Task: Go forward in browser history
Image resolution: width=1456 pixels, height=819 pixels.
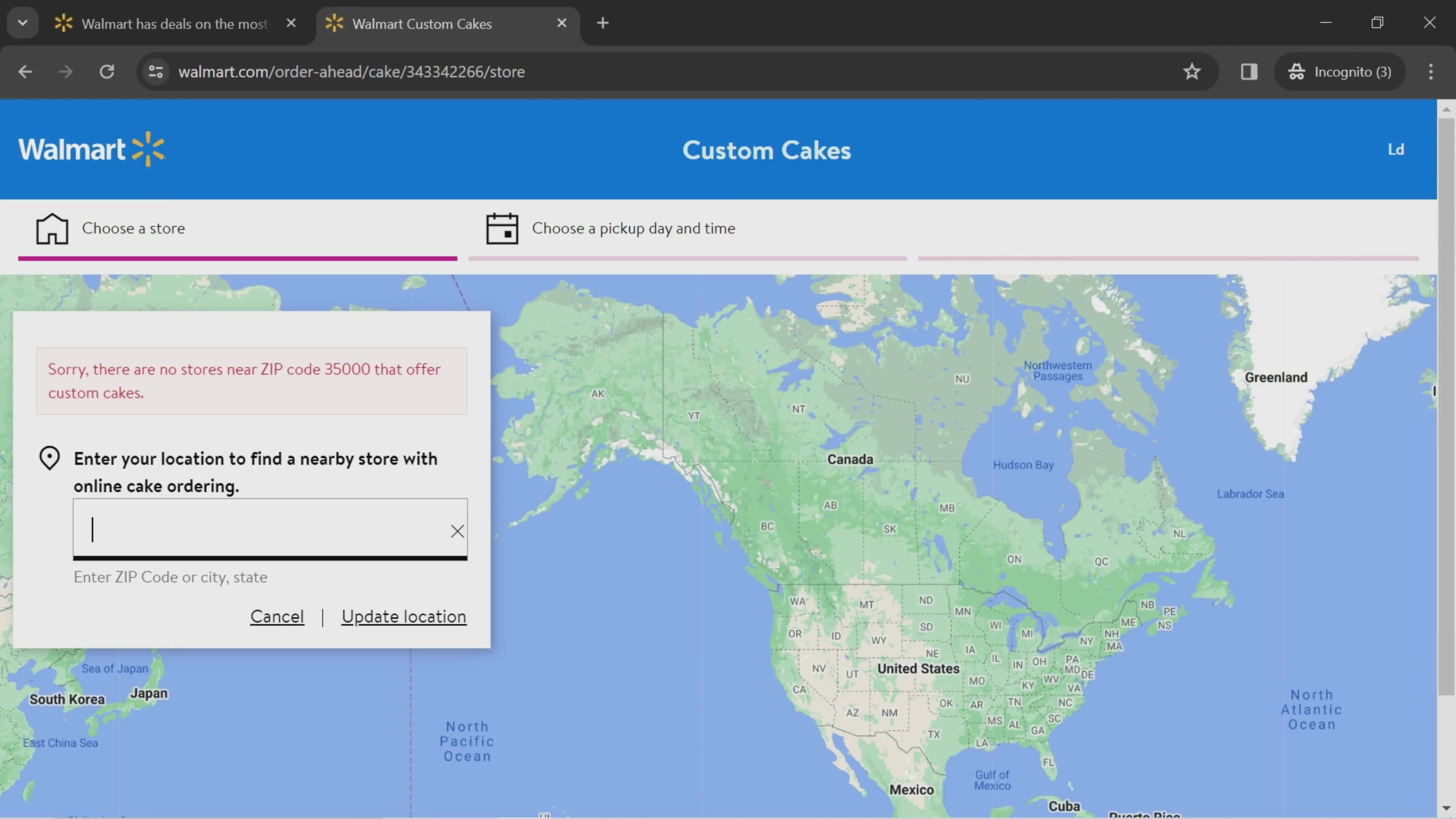Action: click(x=66, y=72)
